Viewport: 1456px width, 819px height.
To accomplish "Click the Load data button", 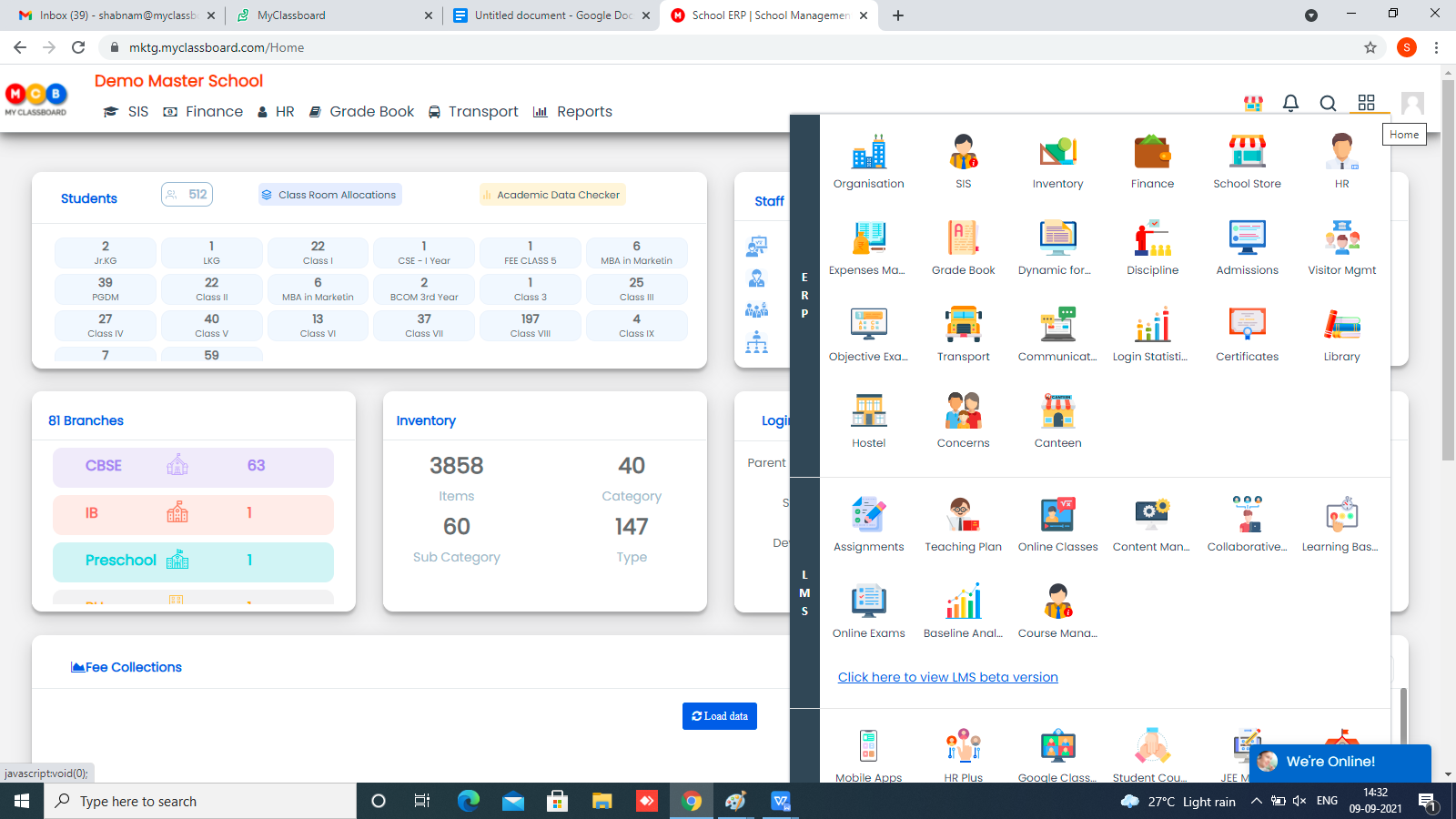I will 719,716.
